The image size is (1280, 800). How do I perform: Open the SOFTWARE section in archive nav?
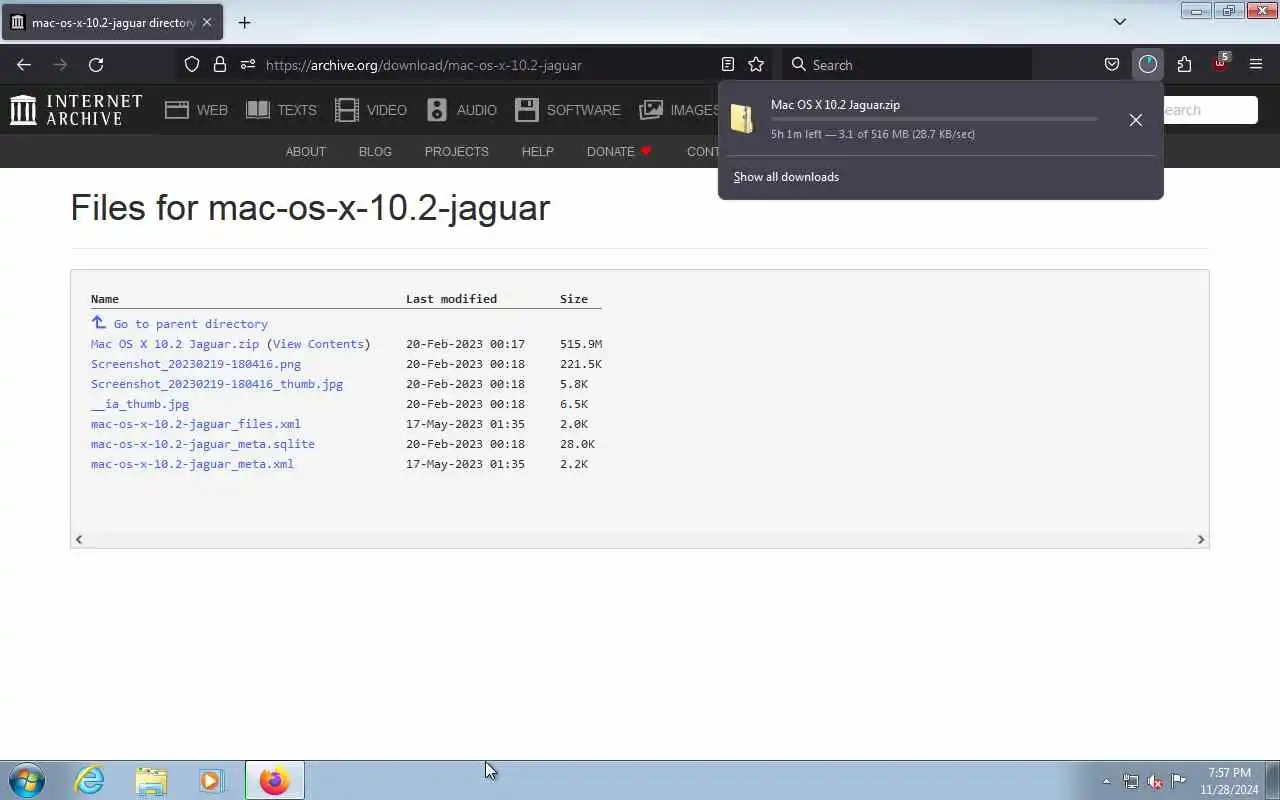coord(568,110)
